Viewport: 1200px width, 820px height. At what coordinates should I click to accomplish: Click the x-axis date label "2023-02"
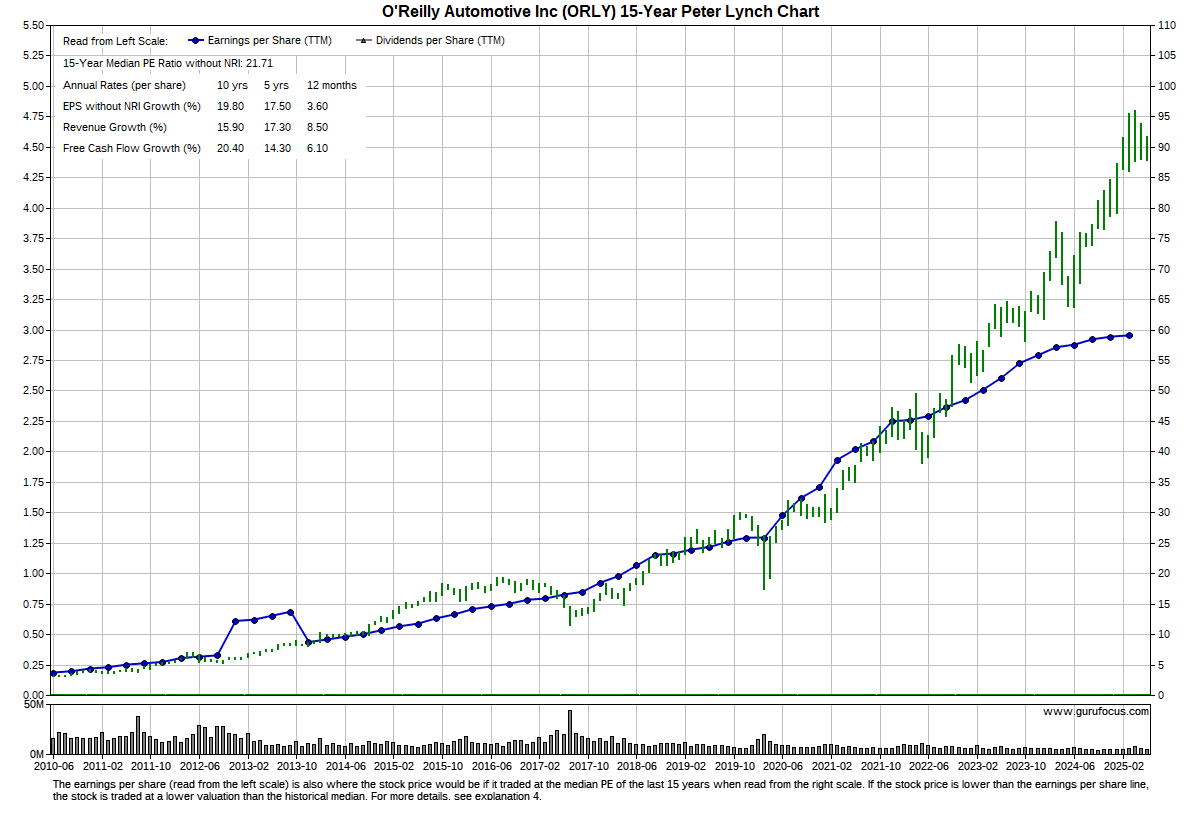tap(976, 767)
